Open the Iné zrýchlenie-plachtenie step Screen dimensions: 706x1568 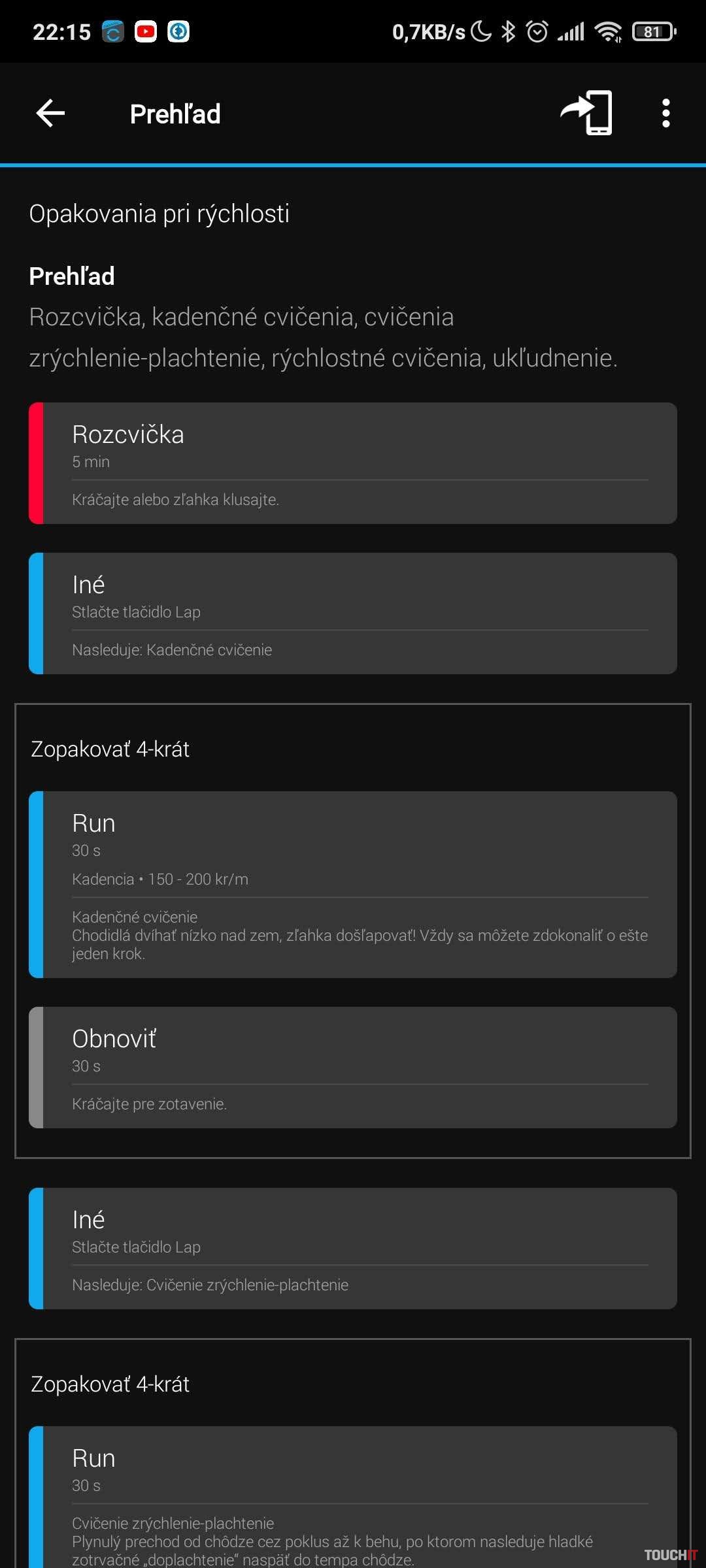pos(353,1249)
